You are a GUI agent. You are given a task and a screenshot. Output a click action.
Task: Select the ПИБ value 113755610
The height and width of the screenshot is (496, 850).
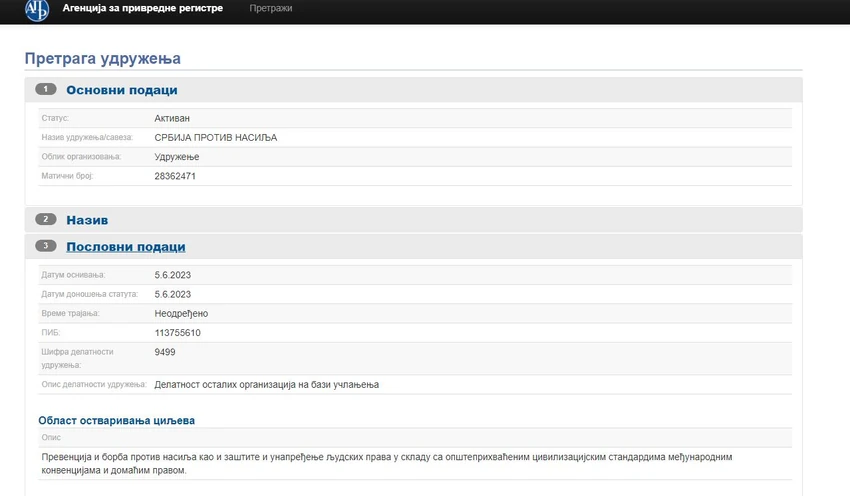[177, 333]
